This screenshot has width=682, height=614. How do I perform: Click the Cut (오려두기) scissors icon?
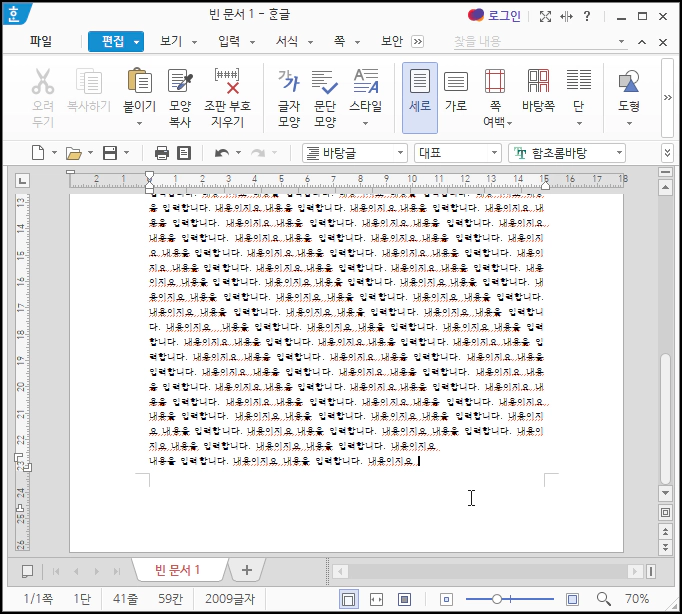[43, 82]
